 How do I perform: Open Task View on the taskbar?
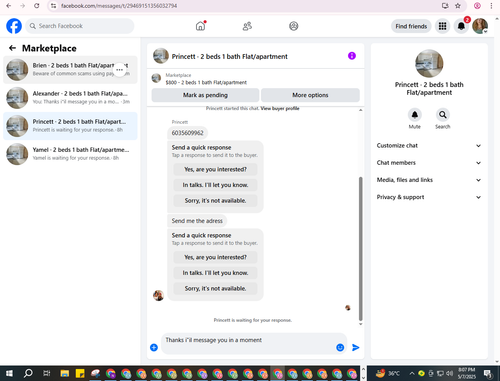[47, 373]
